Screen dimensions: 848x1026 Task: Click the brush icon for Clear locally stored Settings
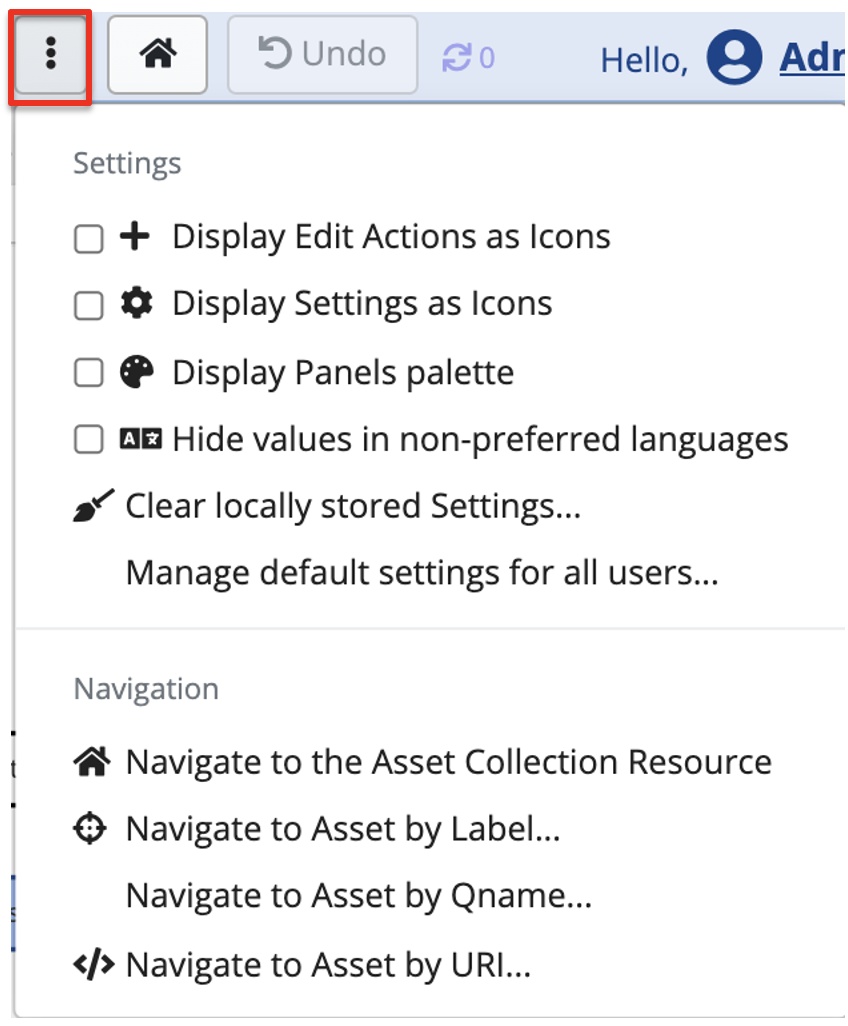pos(91,505)
